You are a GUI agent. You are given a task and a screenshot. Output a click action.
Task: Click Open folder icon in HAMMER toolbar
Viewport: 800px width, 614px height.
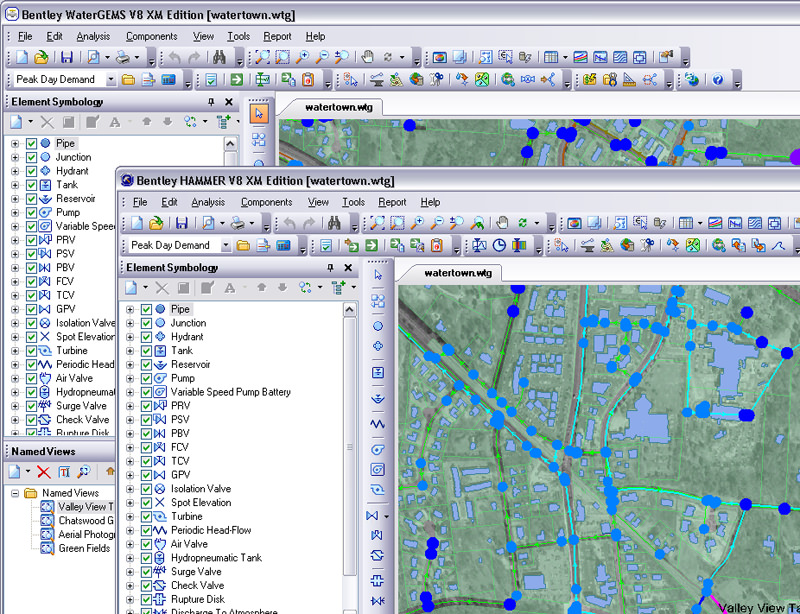click(156, 223)
